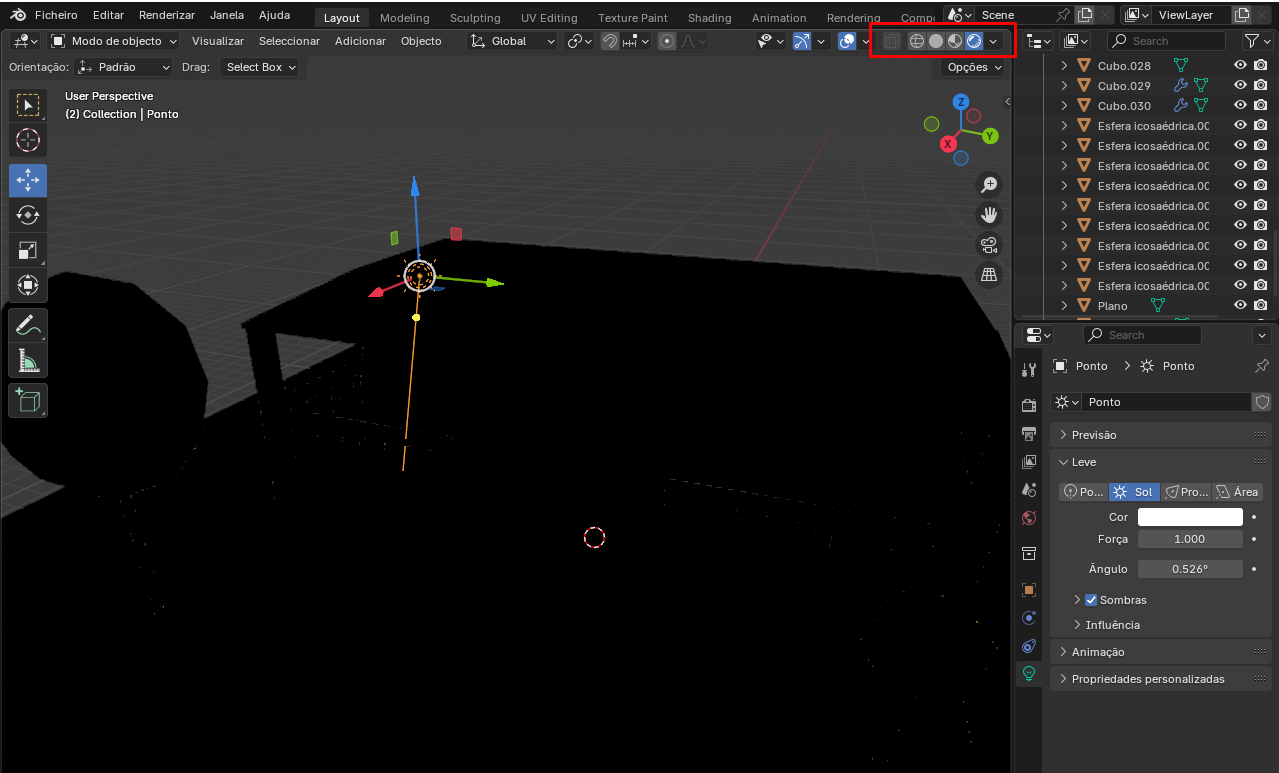
Task: Disable Cubo.030 in renders camera icon
Action: pos(1261,105)
